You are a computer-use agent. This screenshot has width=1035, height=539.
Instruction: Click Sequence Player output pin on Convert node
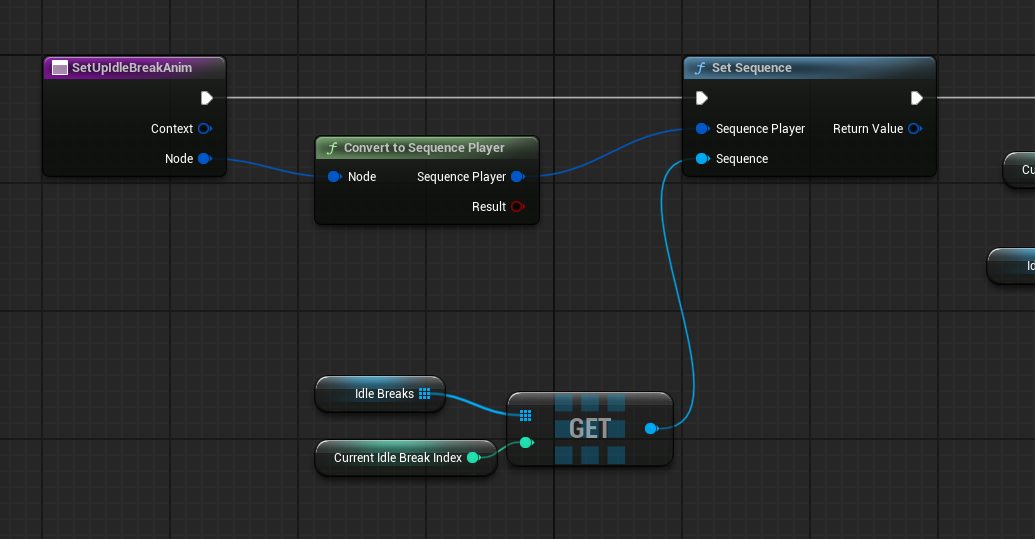(518, 176)
